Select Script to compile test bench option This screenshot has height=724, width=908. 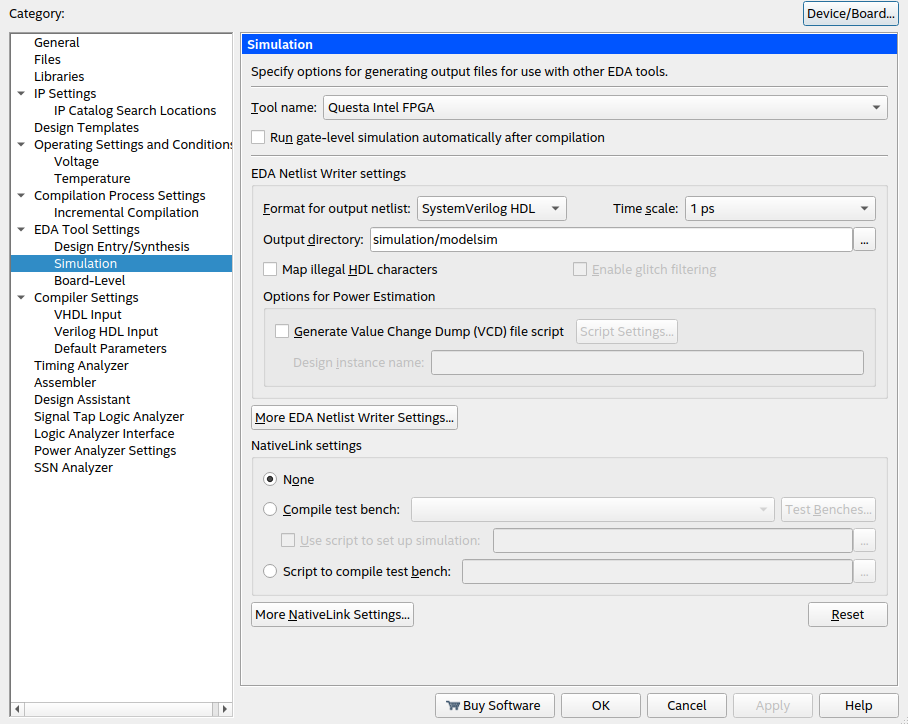point(270,571)
